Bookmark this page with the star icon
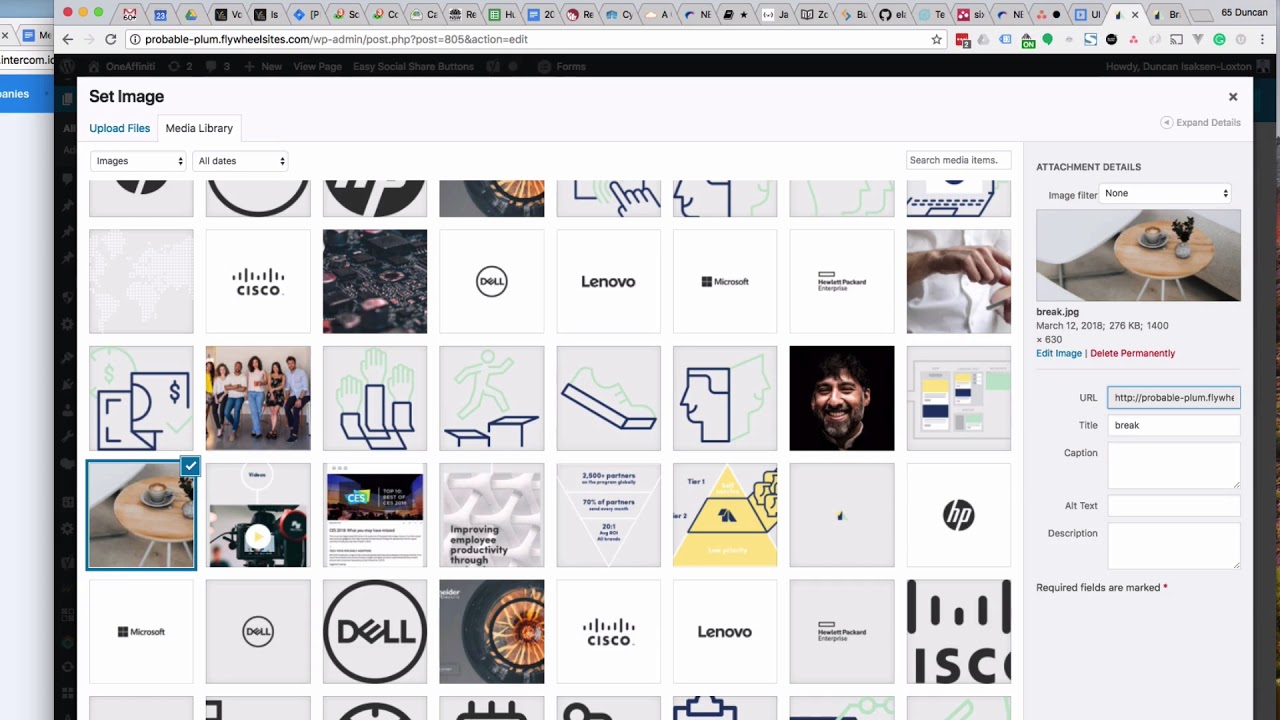The width and height of the screenshot is (1280, 720). pos(937,40)
